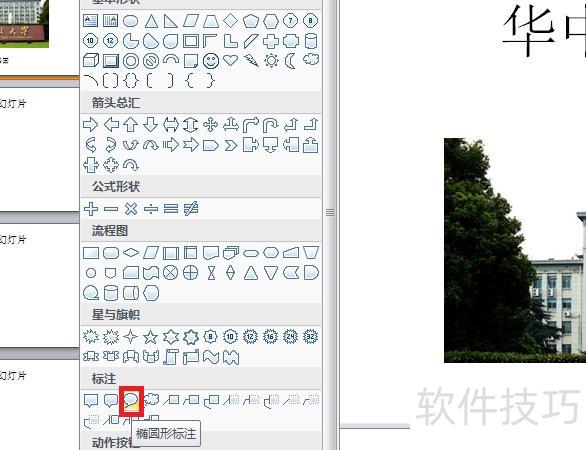Insert the equals equation shape
The width and height of the screenshot is (586, 450).
171,209
